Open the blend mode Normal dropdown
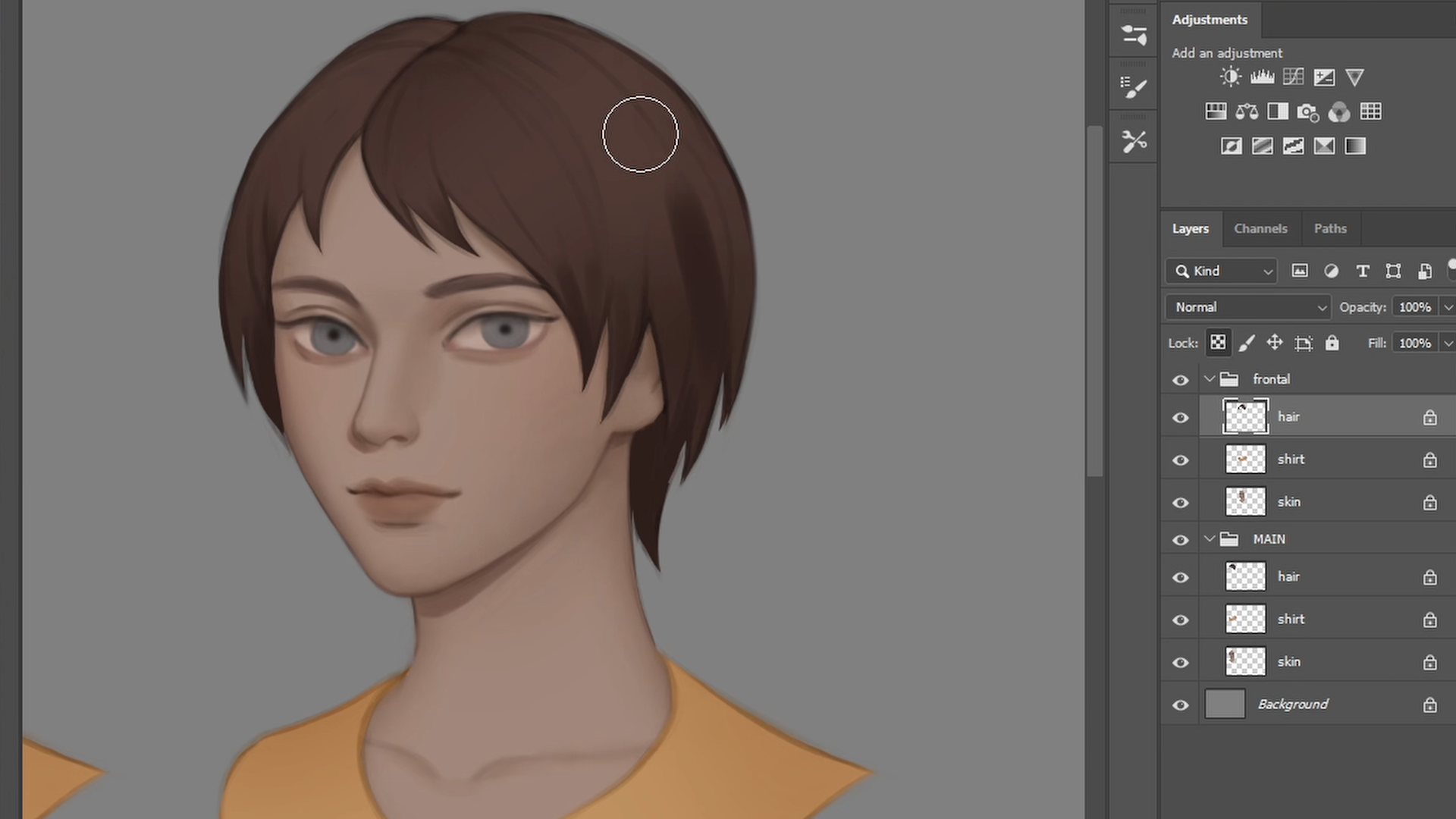 (x=1248, y=307)
